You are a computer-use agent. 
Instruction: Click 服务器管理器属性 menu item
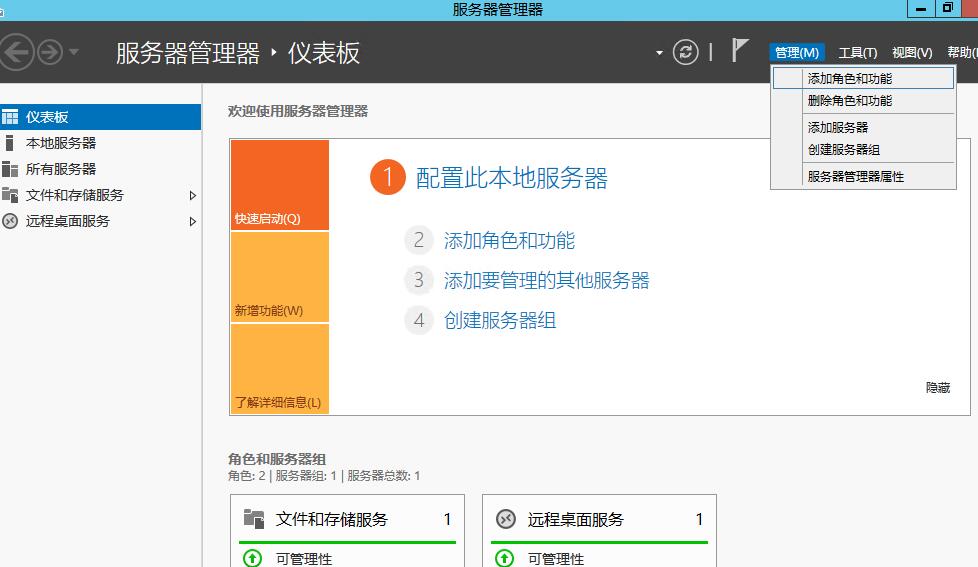pos(856,176)
